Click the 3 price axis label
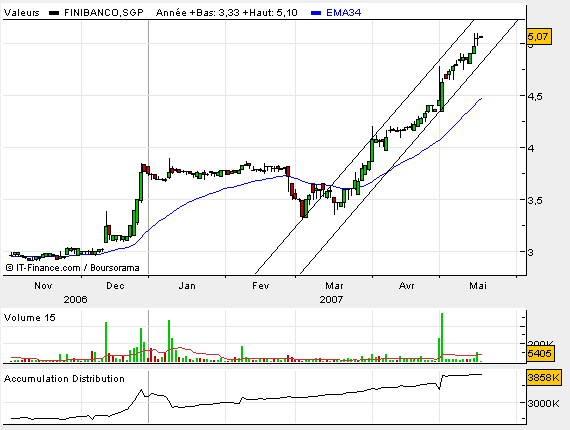The width and height of the screenshot is (570, 430). (531, 252)
